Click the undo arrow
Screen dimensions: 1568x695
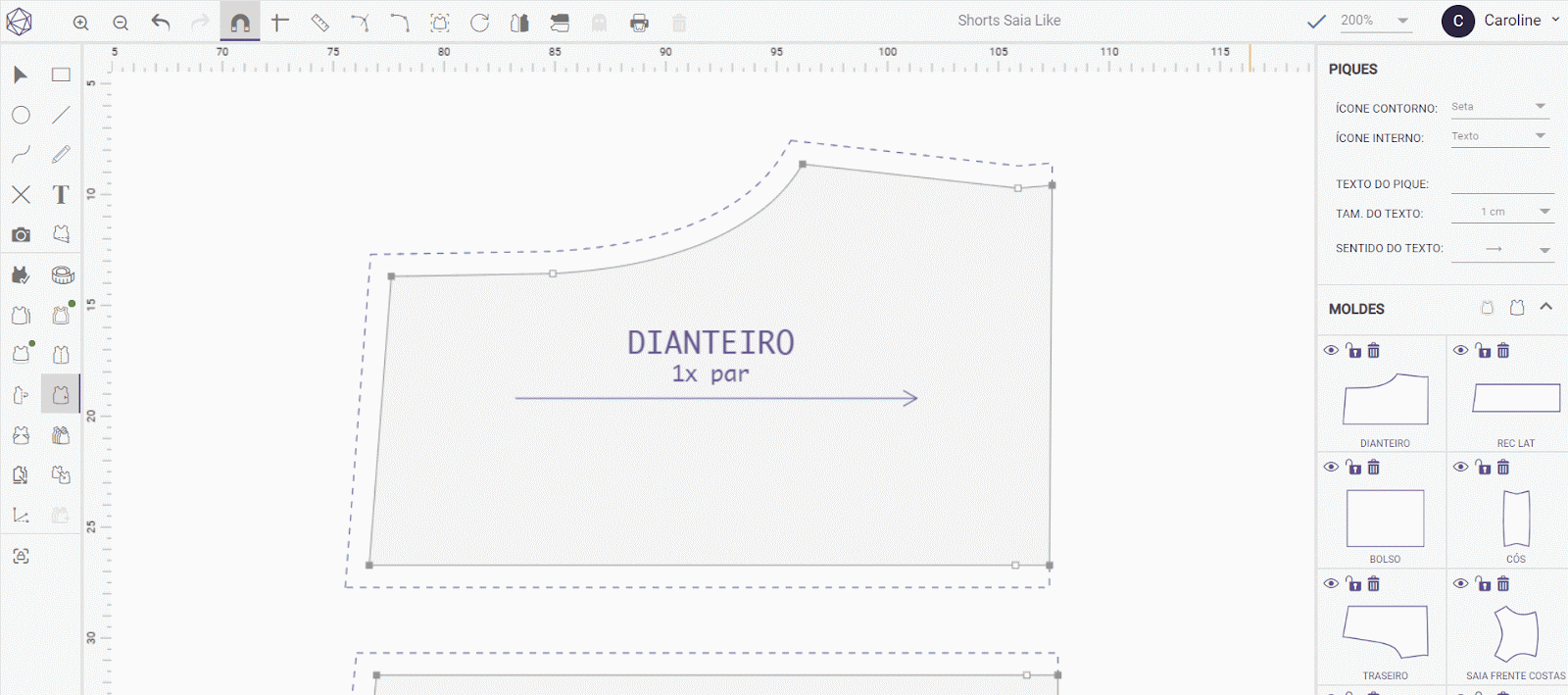pyautogui.click(x=161, y=22)
